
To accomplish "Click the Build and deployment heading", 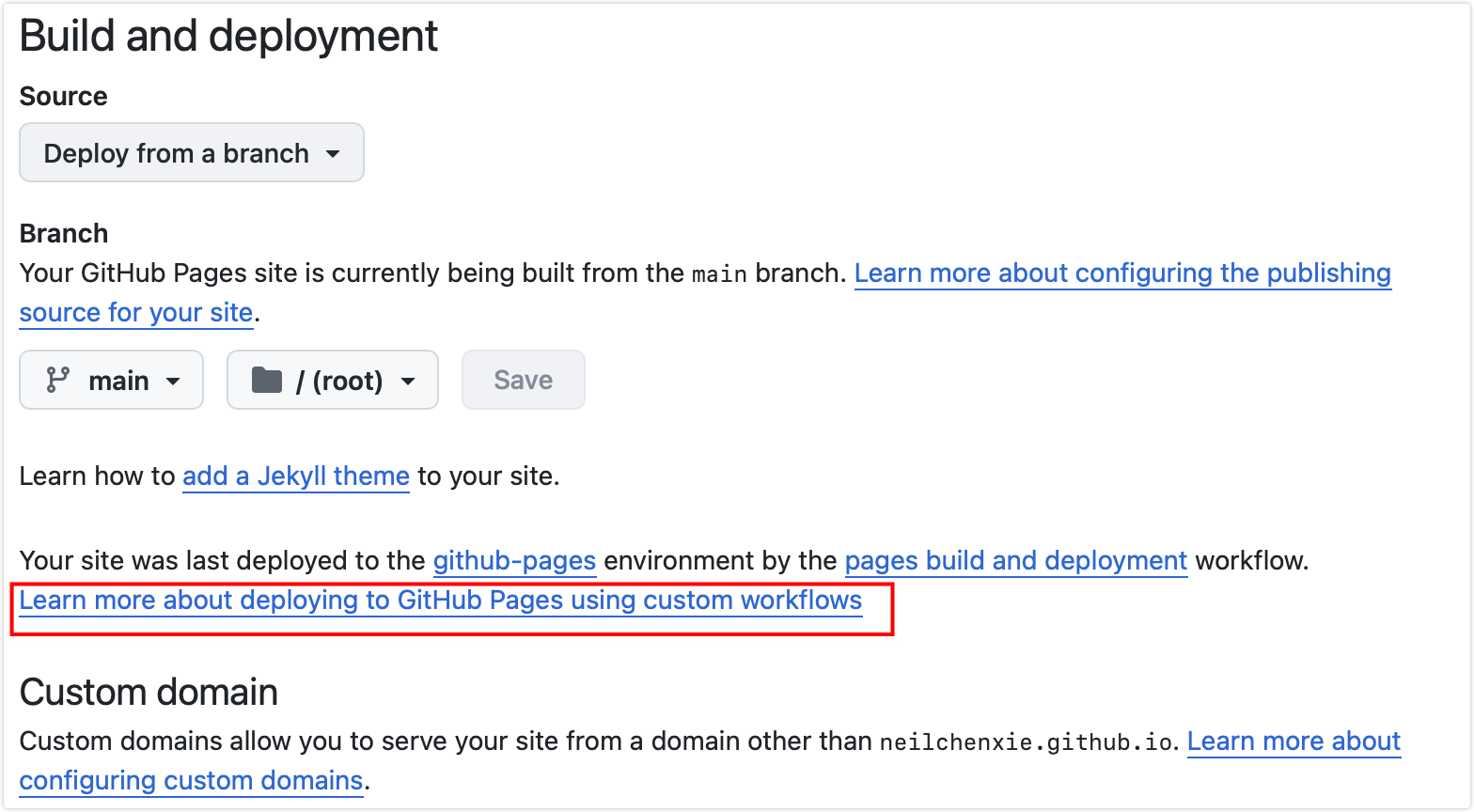I will tap(228, 36).
